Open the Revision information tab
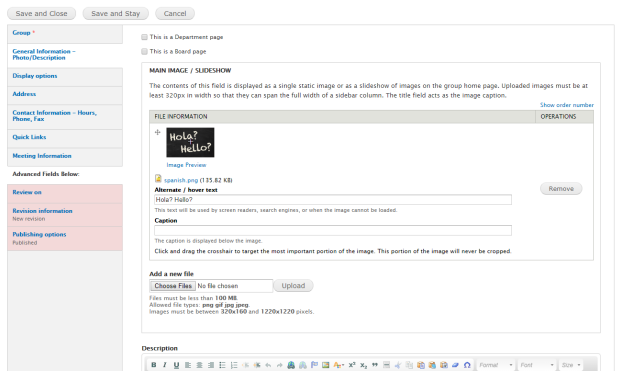Screen dimensions: 622x389 click(65, 215)
